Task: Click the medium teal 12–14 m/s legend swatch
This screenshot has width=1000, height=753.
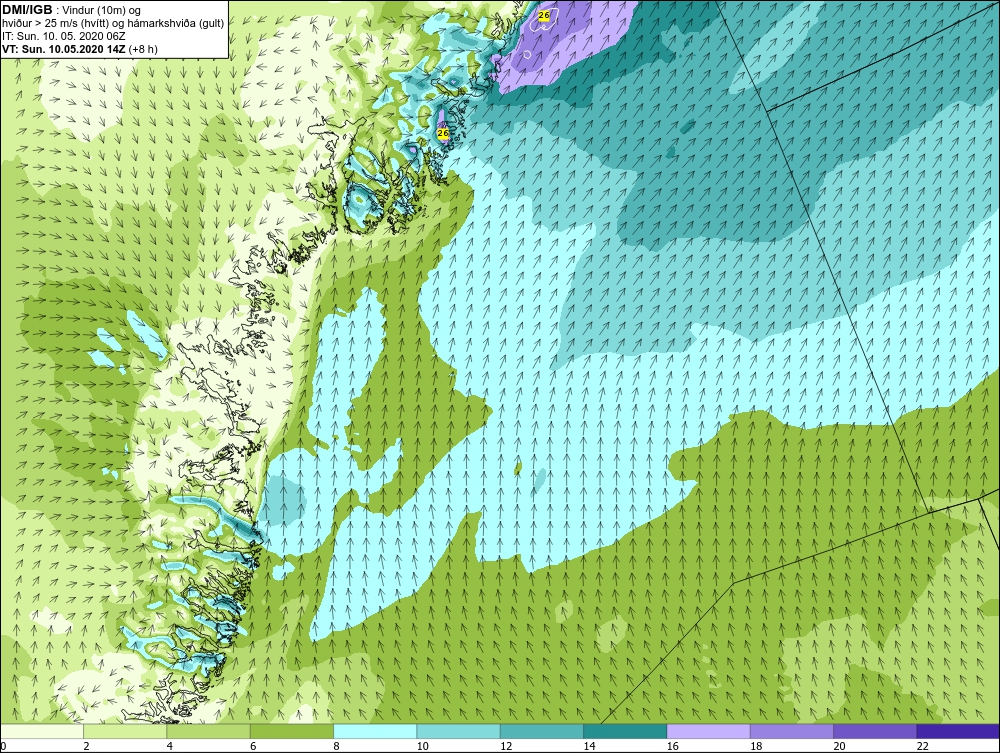Action: (x=542, y=731)
